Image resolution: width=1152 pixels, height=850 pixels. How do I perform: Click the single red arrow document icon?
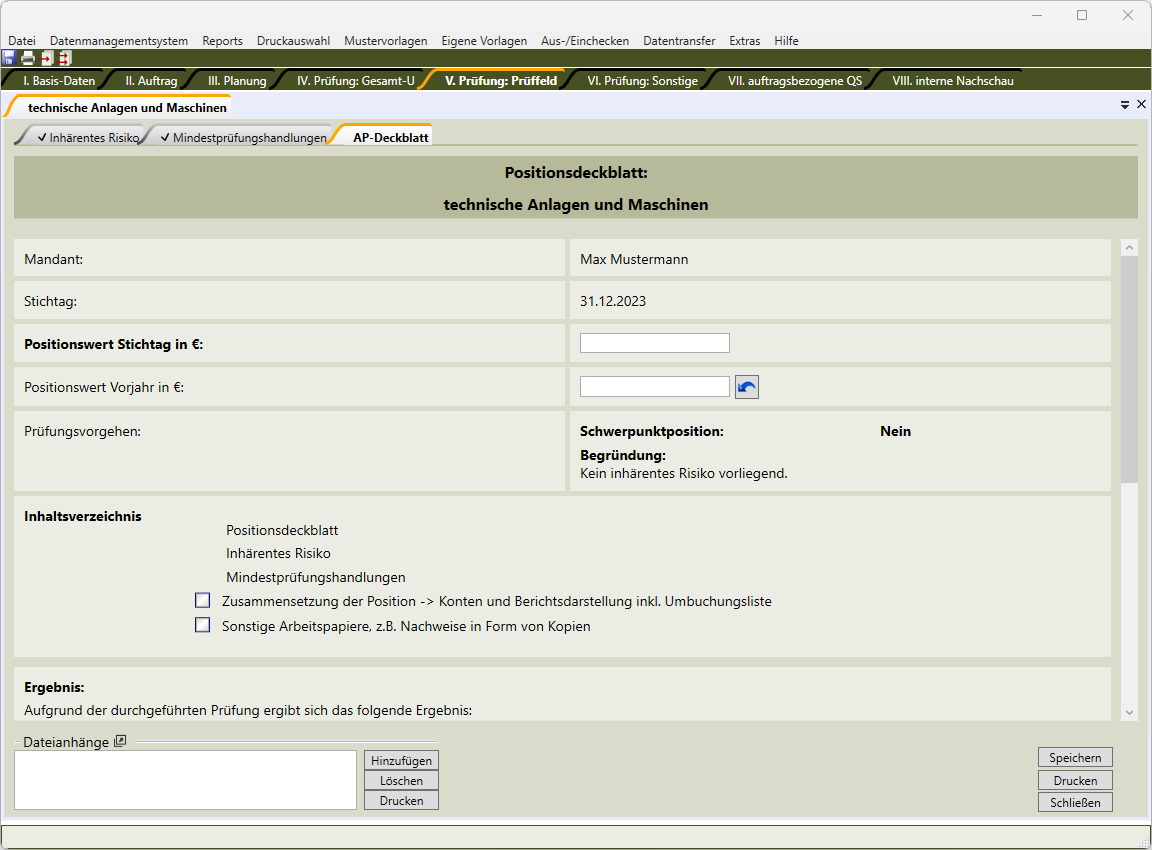pos(46,58)
